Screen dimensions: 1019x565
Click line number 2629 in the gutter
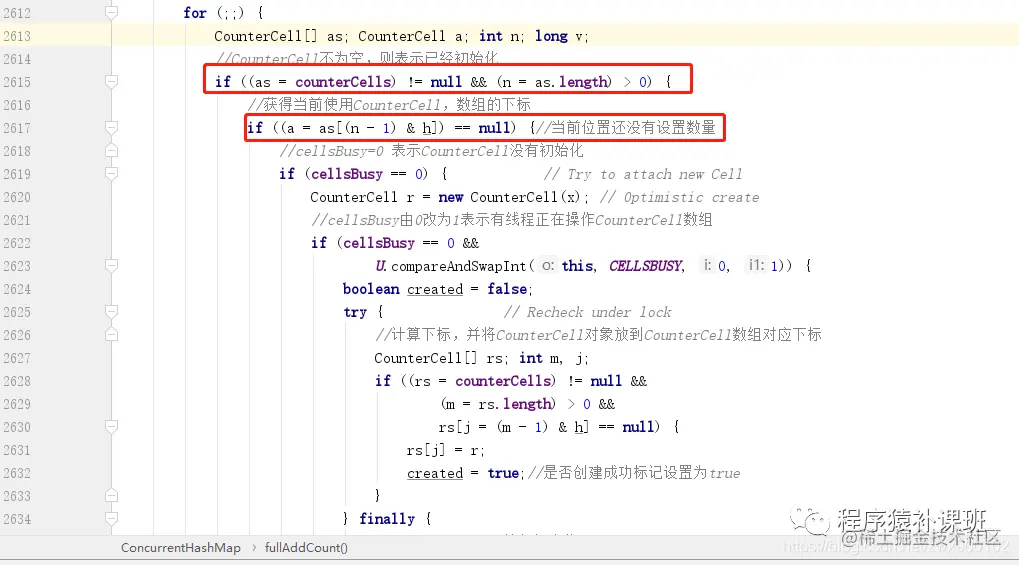[17, 404]
